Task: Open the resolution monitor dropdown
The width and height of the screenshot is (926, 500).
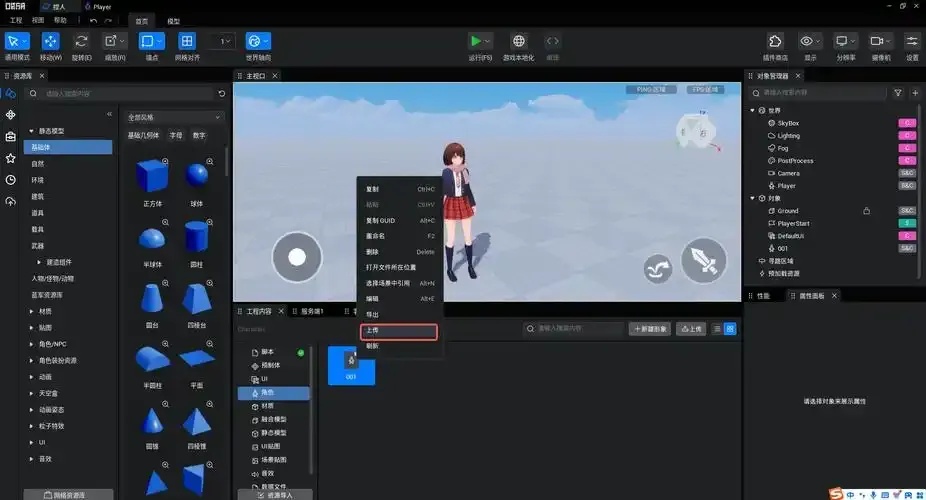Action: click(x=845, y=41)
